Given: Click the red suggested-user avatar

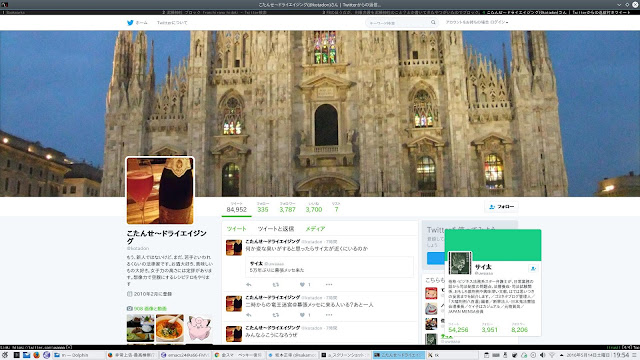Looking at the screenshot, I should pyautogui.click(x=431, y=293).
